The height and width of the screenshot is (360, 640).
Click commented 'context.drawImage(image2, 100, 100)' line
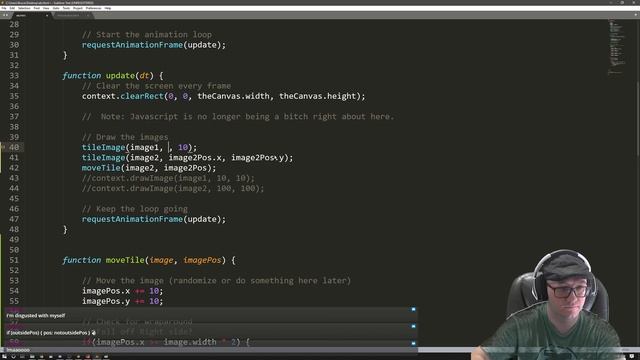point(173,188)
